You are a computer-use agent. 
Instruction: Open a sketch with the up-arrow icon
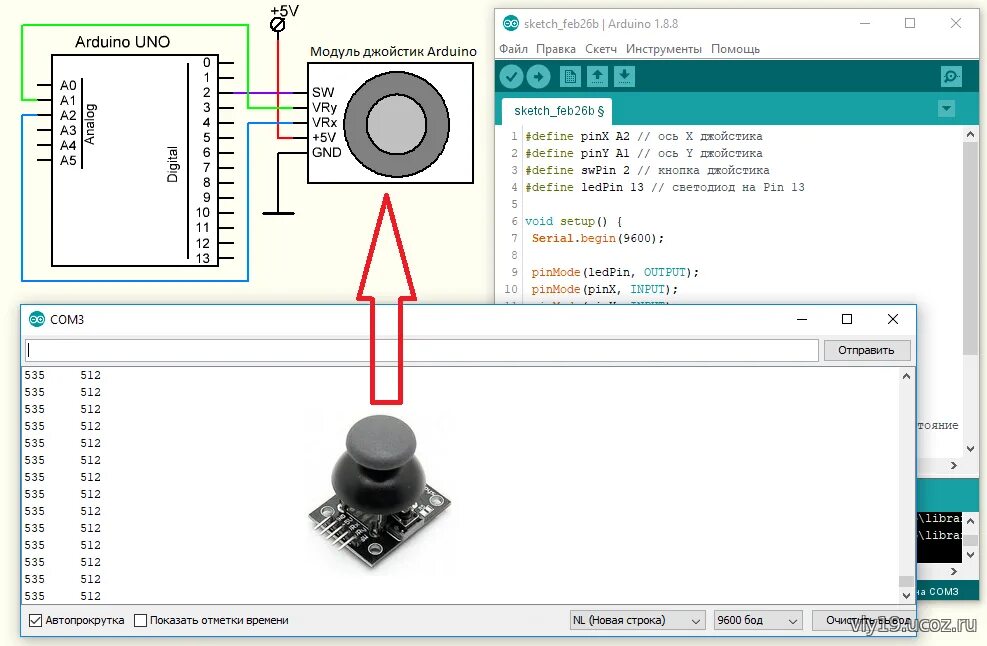coord(597,77)
